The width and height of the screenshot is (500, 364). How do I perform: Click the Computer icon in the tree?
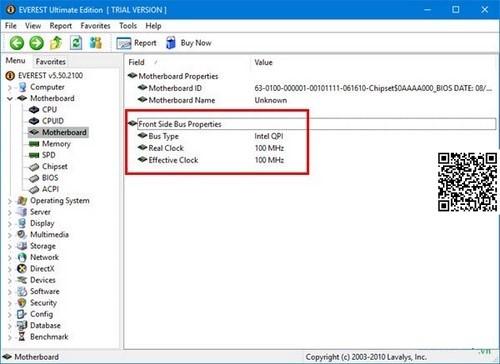[22, 87]
